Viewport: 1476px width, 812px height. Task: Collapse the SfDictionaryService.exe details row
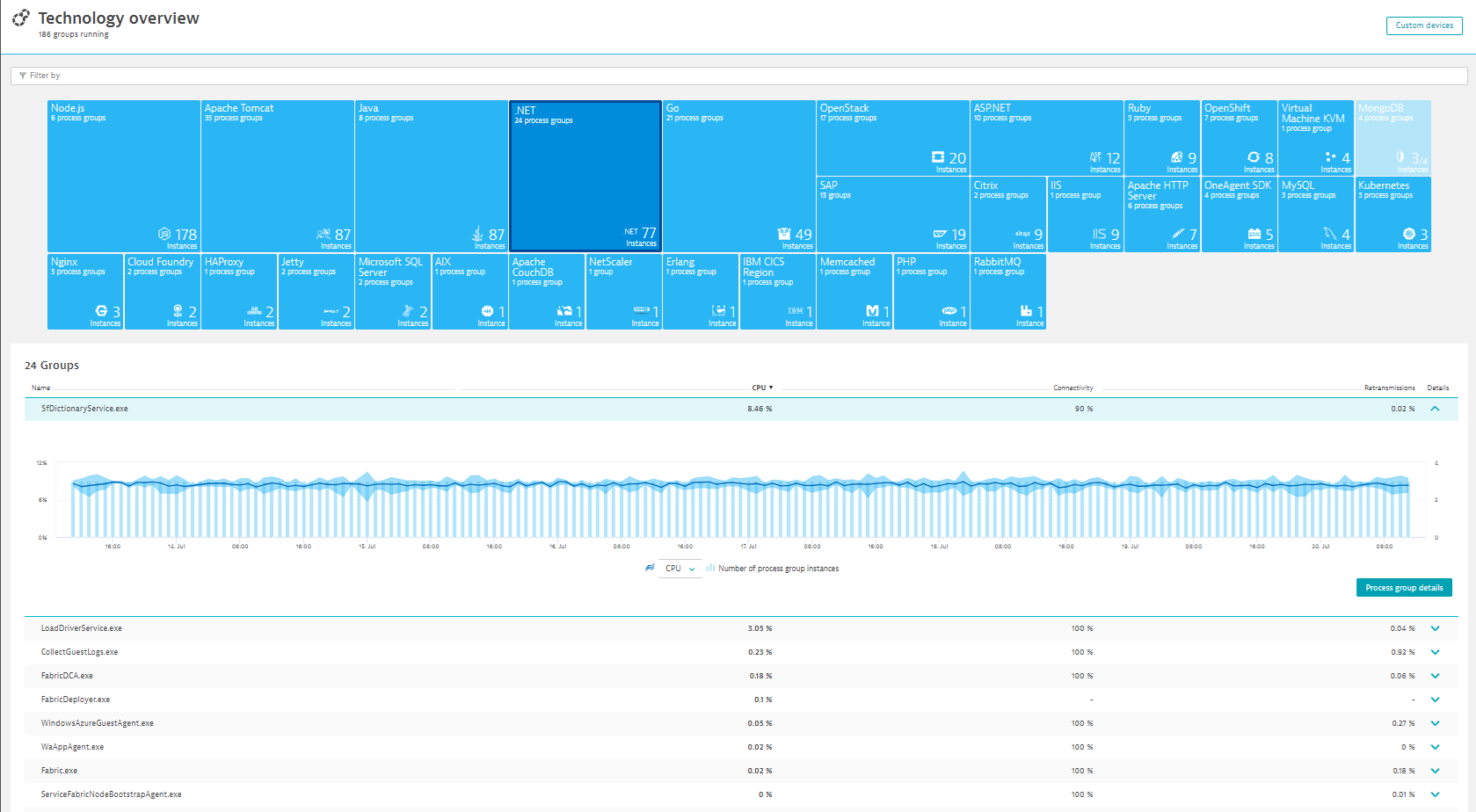point(1435,409)
